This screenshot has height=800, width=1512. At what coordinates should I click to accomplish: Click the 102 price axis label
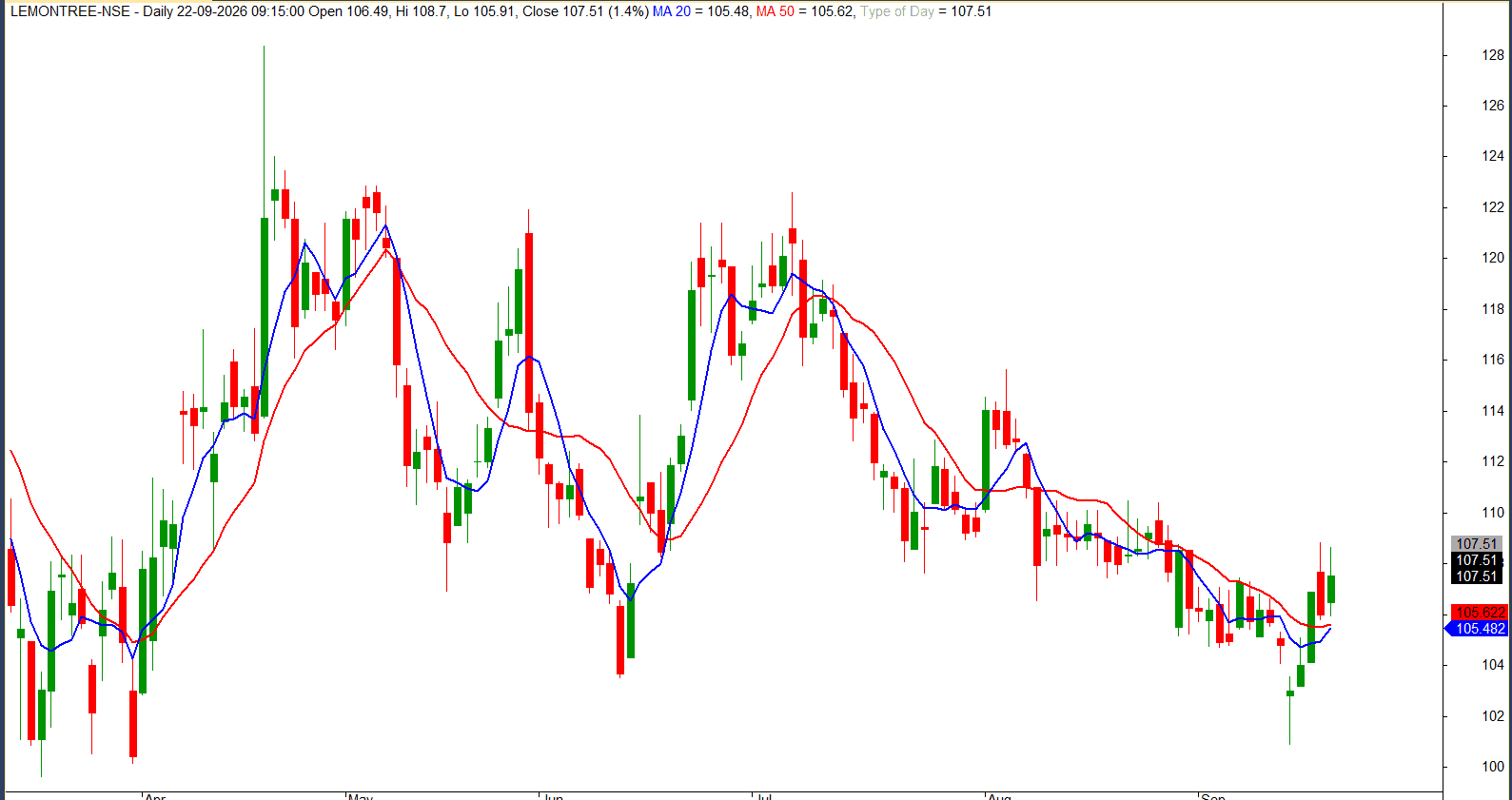pos(1492,716)
